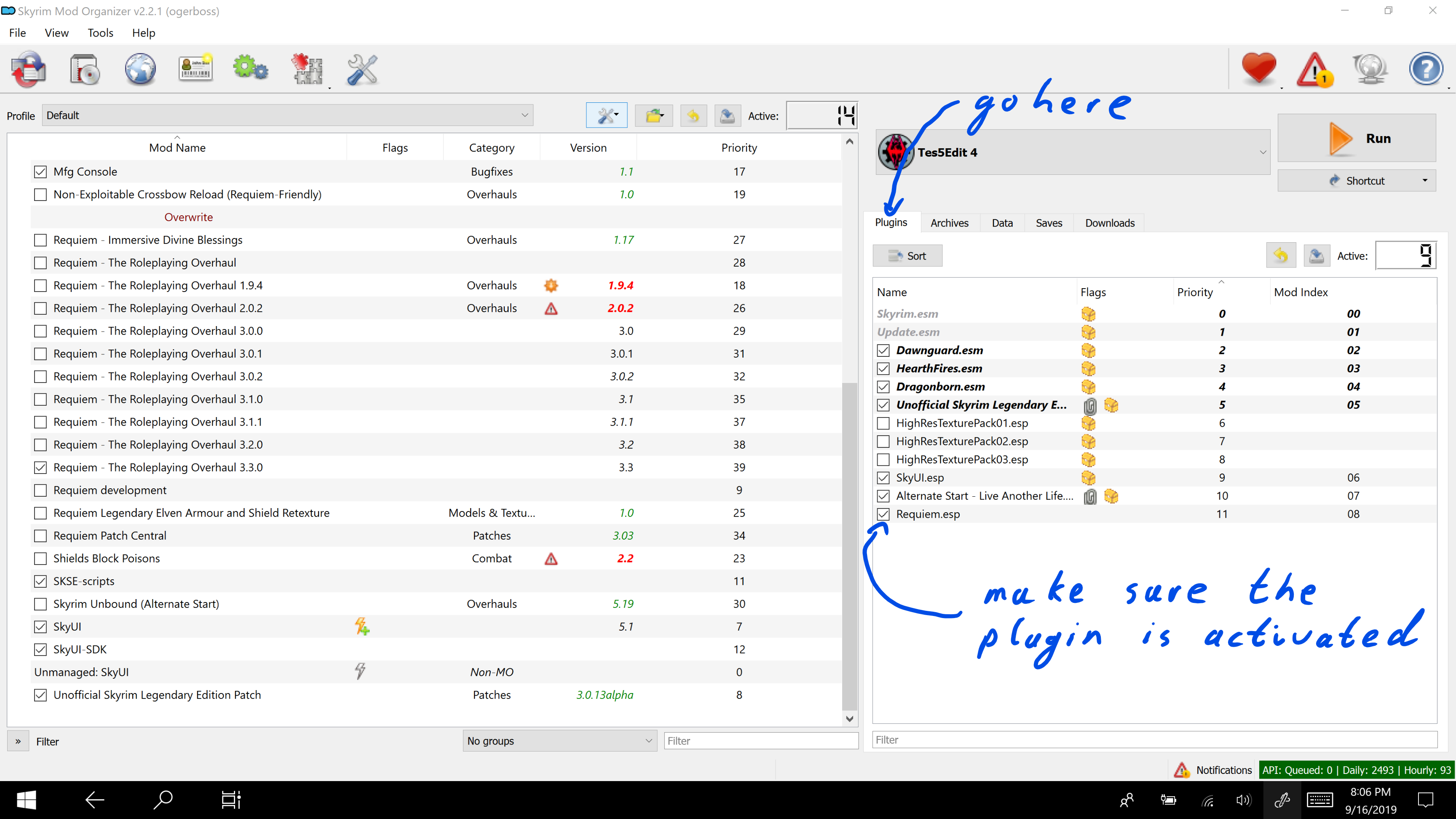This screenshot has height=819, width=1456.
Task: Click restore backup arrow in Plugins pane
Action: [1281, 255]
